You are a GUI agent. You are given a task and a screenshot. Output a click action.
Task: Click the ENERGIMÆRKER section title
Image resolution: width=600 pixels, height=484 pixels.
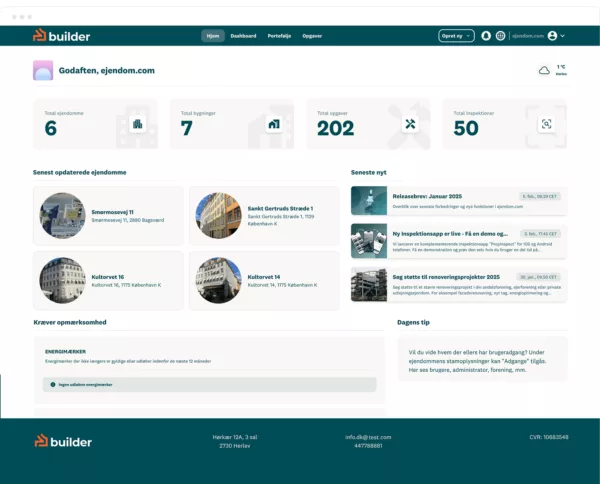pyautogui.click(x=65, y=352)
